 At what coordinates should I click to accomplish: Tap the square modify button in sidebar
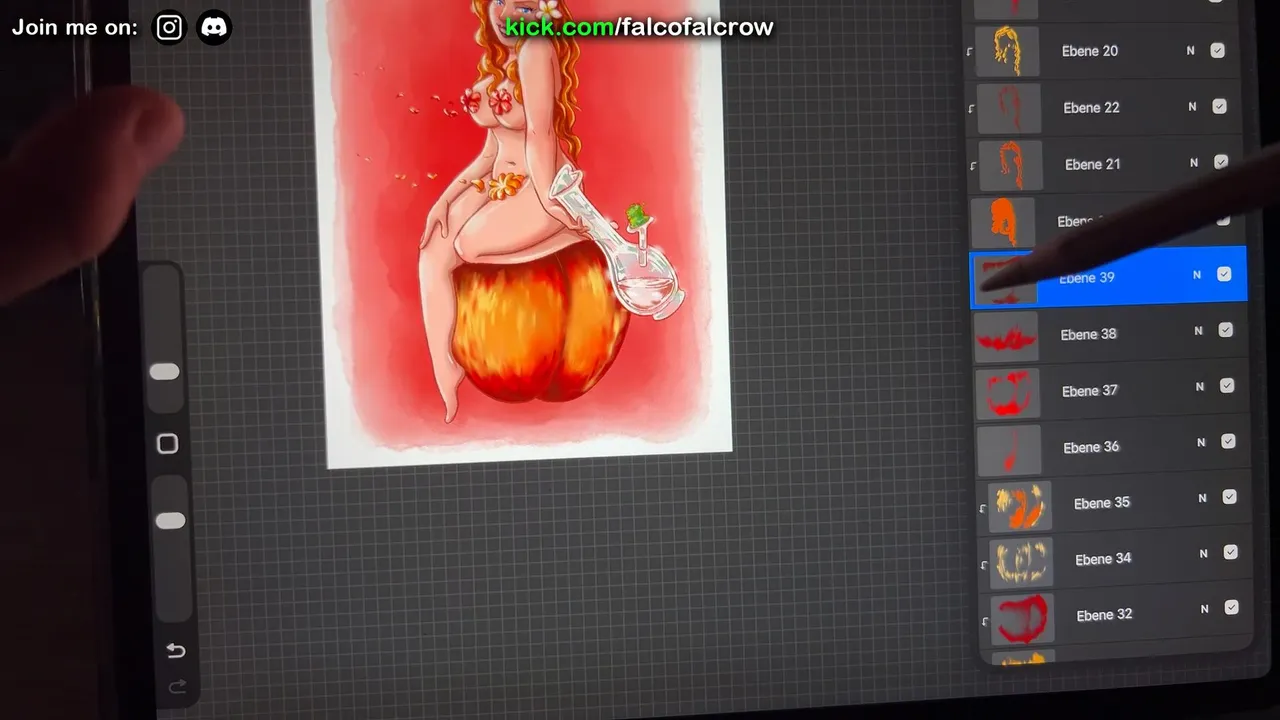pyautogui.click(x=167, y=443)
